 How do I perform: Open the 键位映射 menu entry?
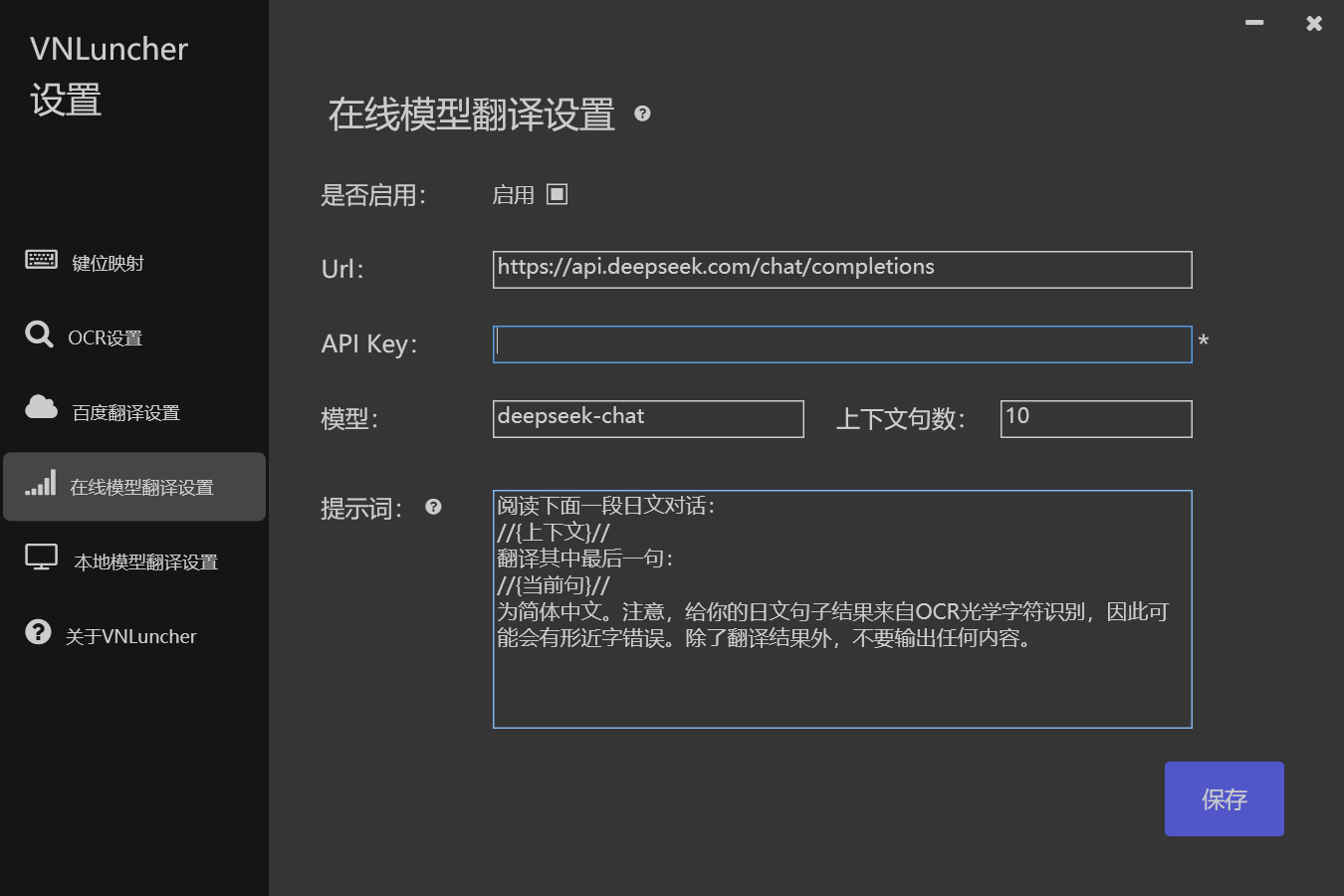[x=134, y=263]
